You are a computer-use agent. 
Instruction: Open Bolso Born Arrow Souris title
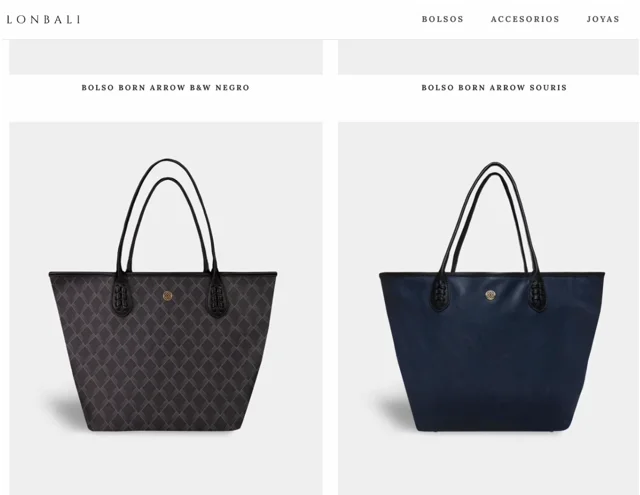[x=494, y=87]
